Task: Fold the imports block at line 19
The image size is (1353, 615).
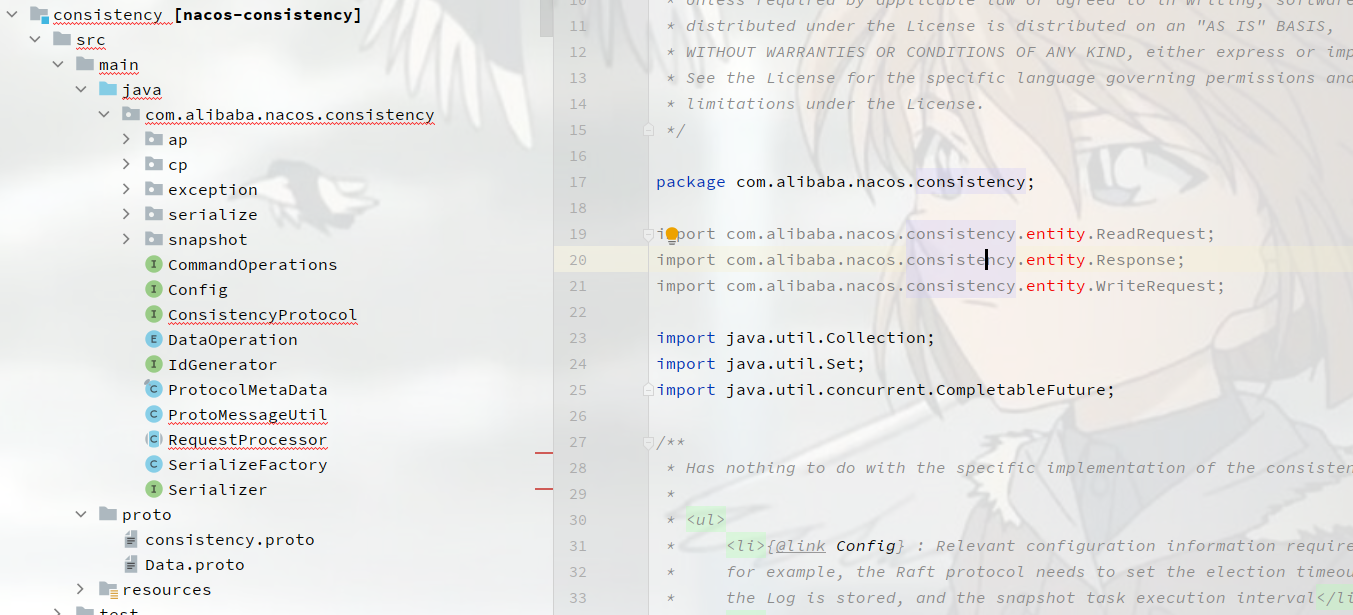Action: point(648,234)
